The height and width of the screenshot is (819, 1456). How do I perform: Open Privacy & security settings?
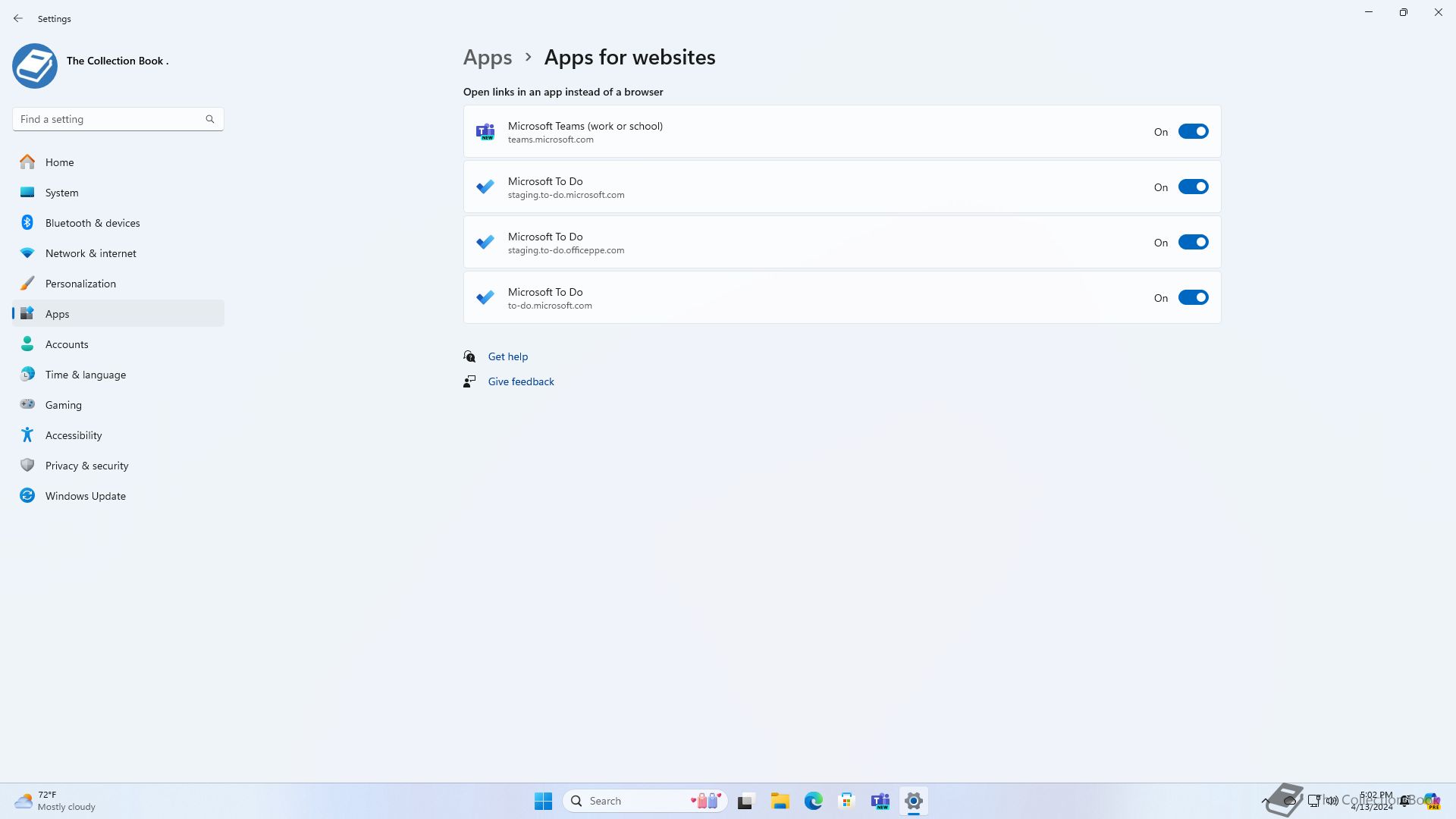click(x=118, y=466)
